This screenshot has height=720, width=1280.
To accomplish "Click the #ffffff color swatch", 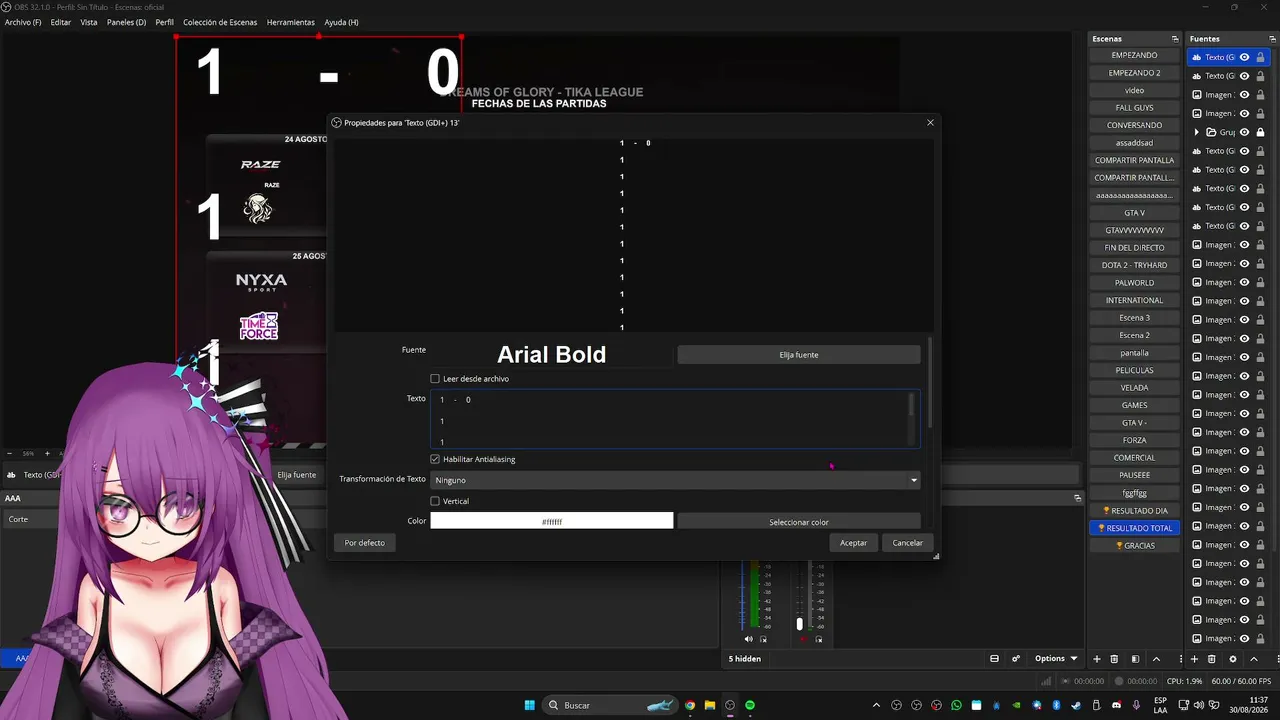I will tap(552, 521).
